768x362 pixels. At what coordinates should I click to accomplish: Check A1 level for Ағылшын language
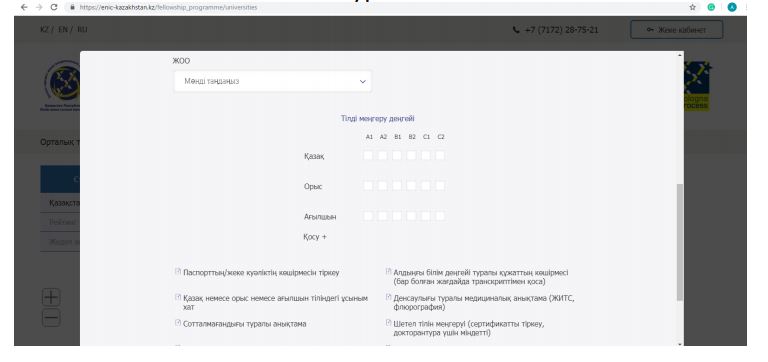(x=368, y=216)
